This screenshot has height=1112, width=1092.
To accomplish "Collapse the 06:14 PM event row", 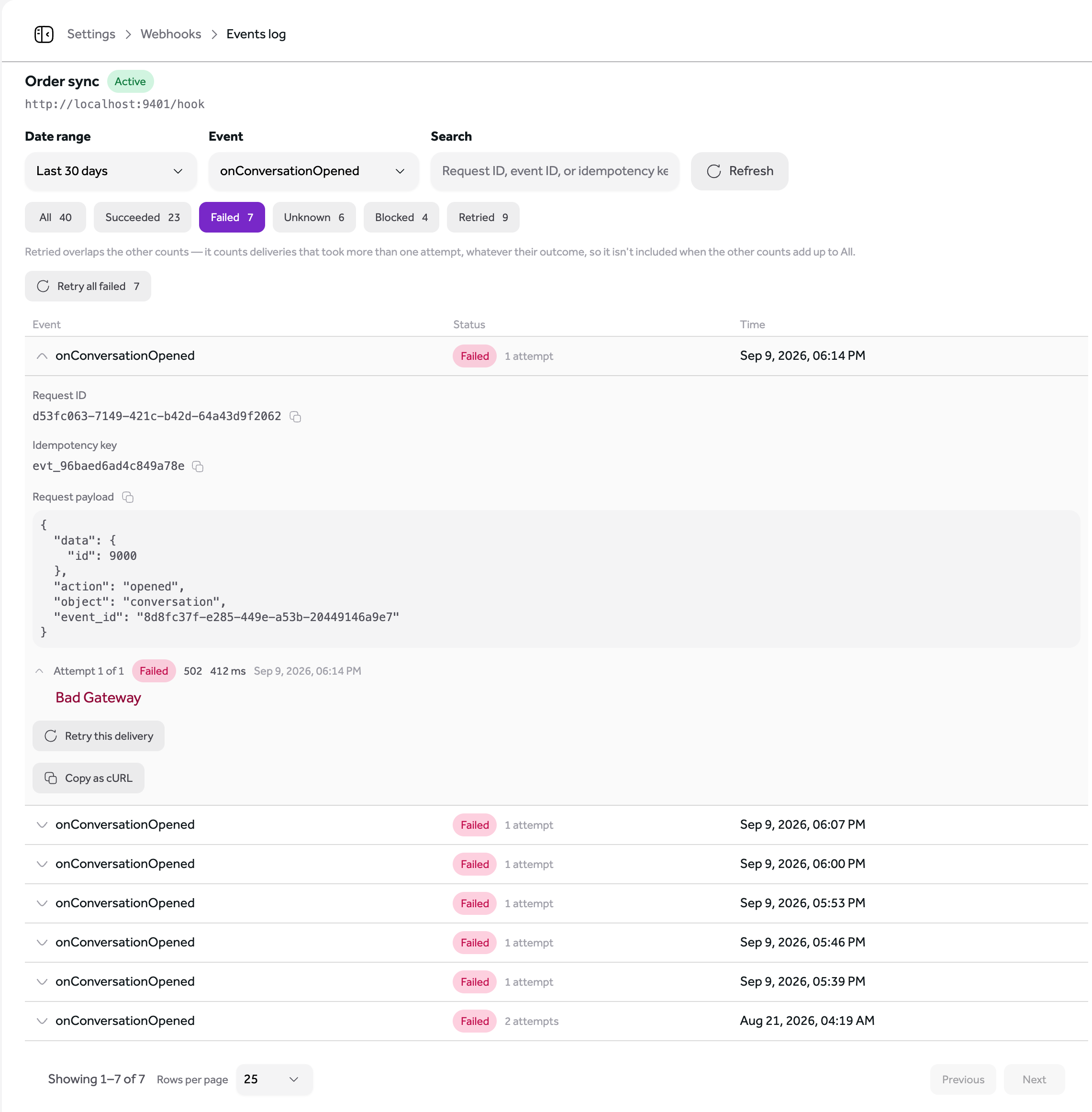I will click(42, 356).
